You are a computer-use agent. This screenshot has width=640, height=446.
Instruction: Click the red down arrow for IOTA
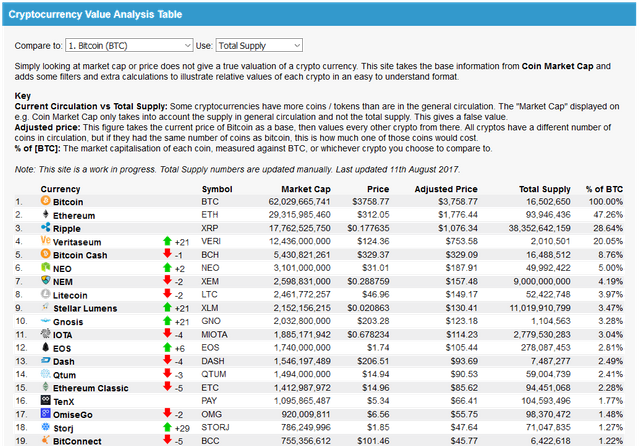click(167, 333)
